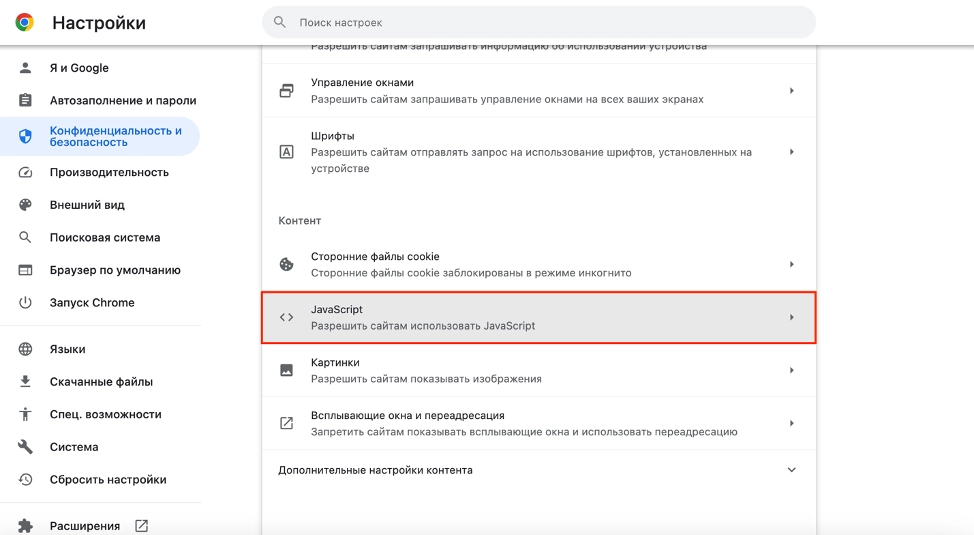Image resolution: width=974 pixels, height=535 pixels.
Task: Click the Поиск настроек search field
Action: point(540,22)
